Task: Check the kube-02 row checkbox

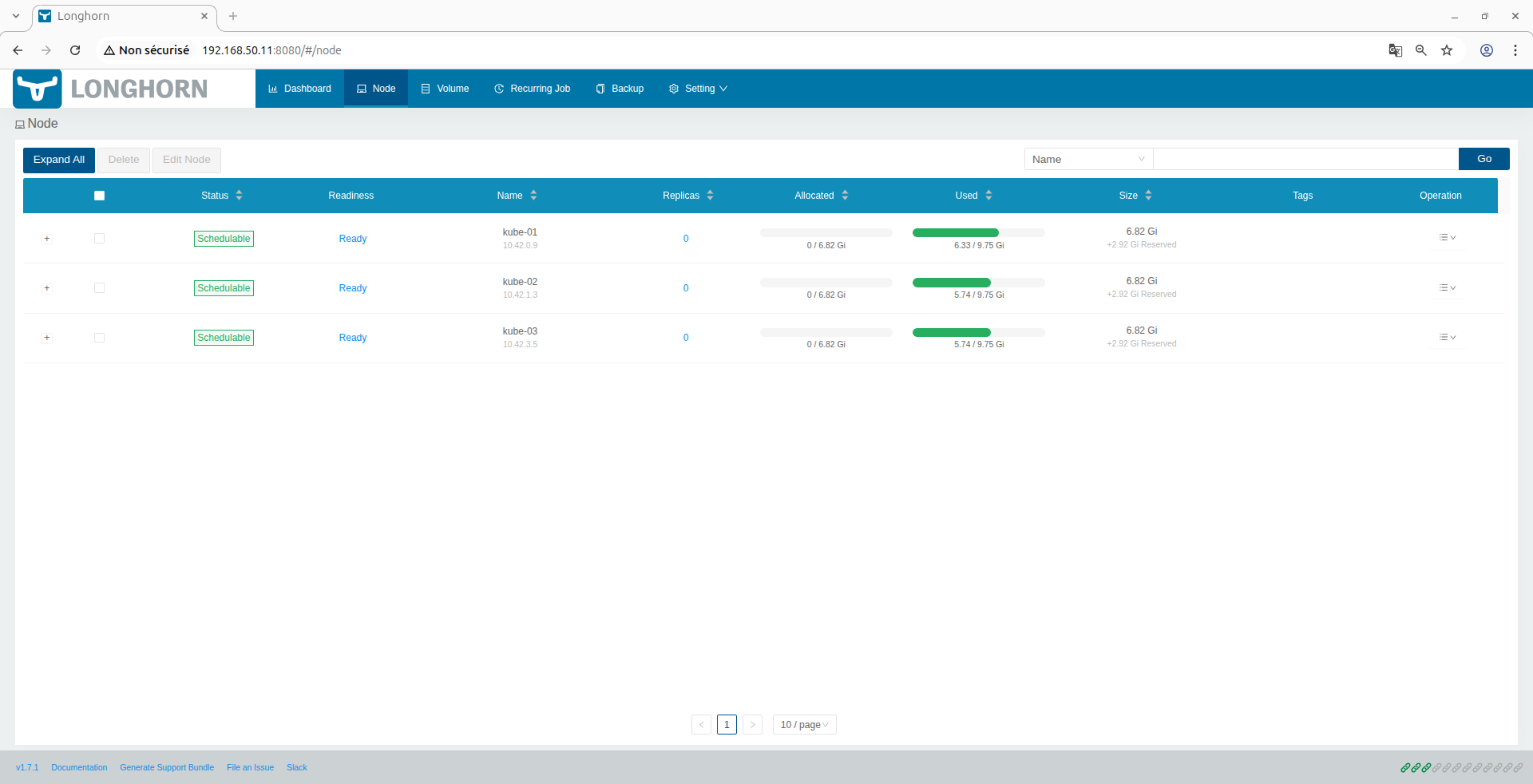Action: click(x=99, y=288)
